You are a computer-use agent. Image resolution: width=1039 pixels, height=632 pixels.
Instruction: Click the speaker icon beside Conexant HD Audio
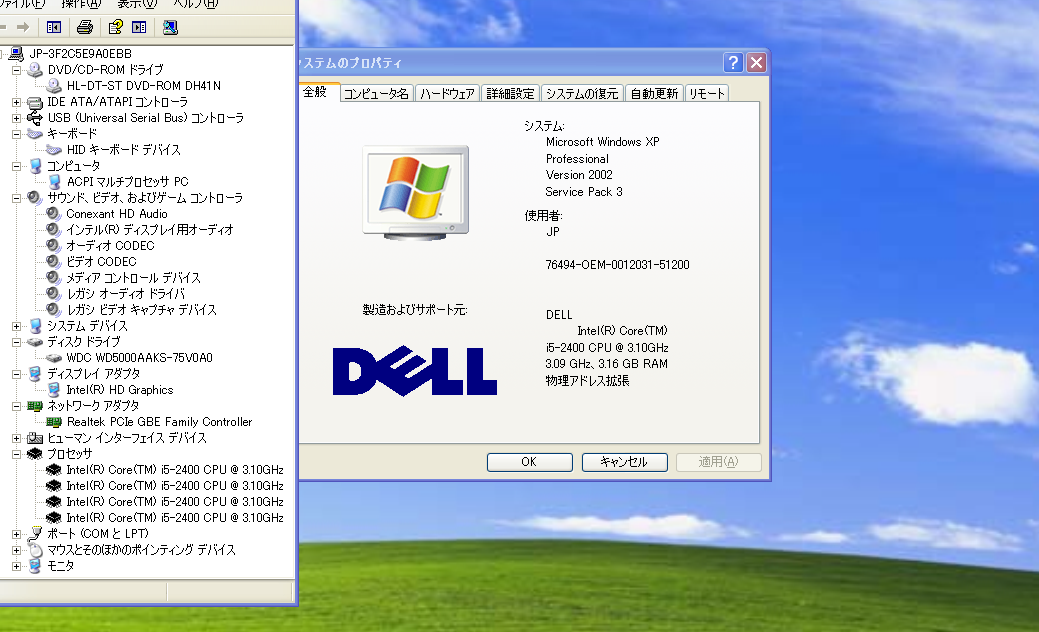(54, 213)
